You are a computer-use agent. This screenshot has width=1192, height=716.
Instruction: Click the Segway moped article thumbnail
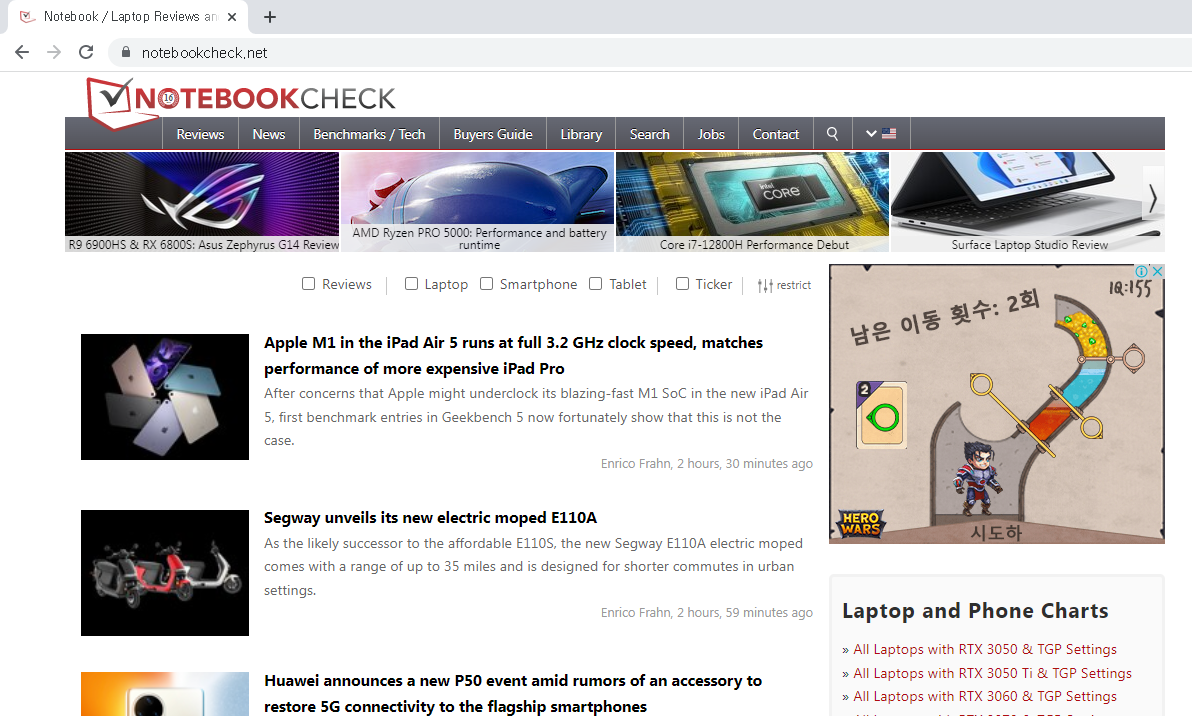165,572
